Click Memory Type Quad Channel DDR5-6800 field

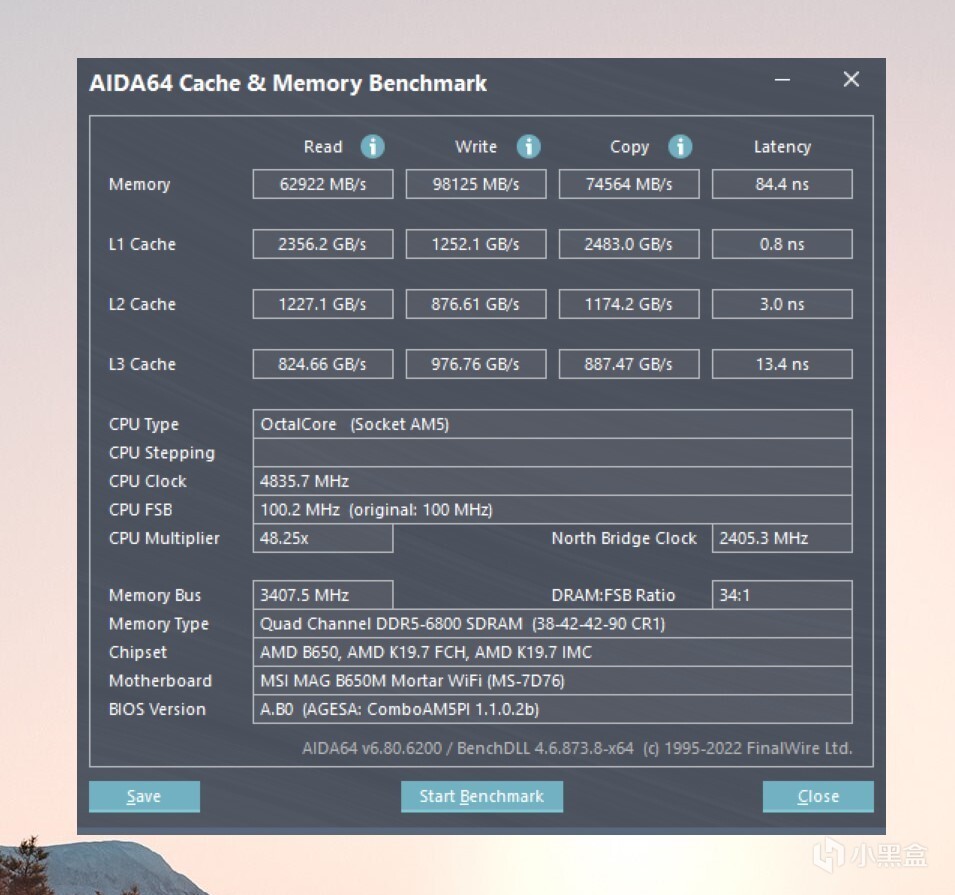(x=552, y=624)
